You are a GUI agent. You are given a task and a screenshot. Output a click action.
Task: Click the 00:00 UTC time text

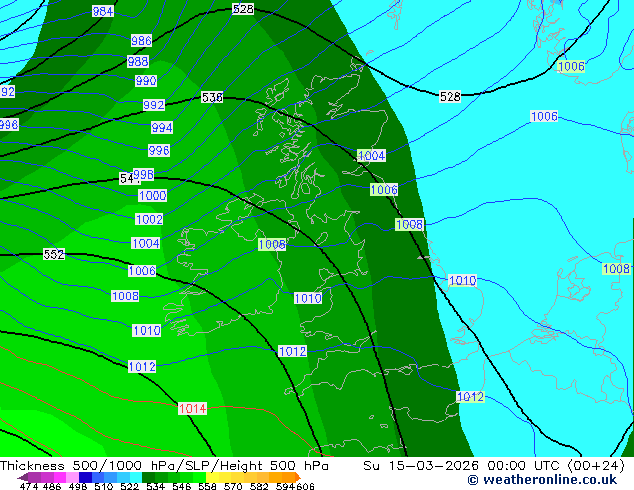(x=524, y=466)
